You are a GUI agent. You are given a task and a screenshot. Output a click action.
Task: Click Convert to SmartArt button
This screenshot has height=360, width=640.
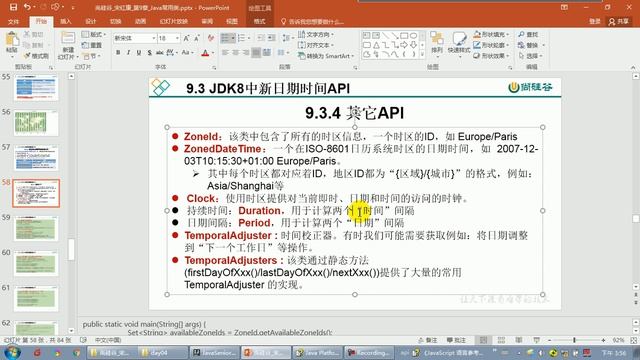point(326,56)
